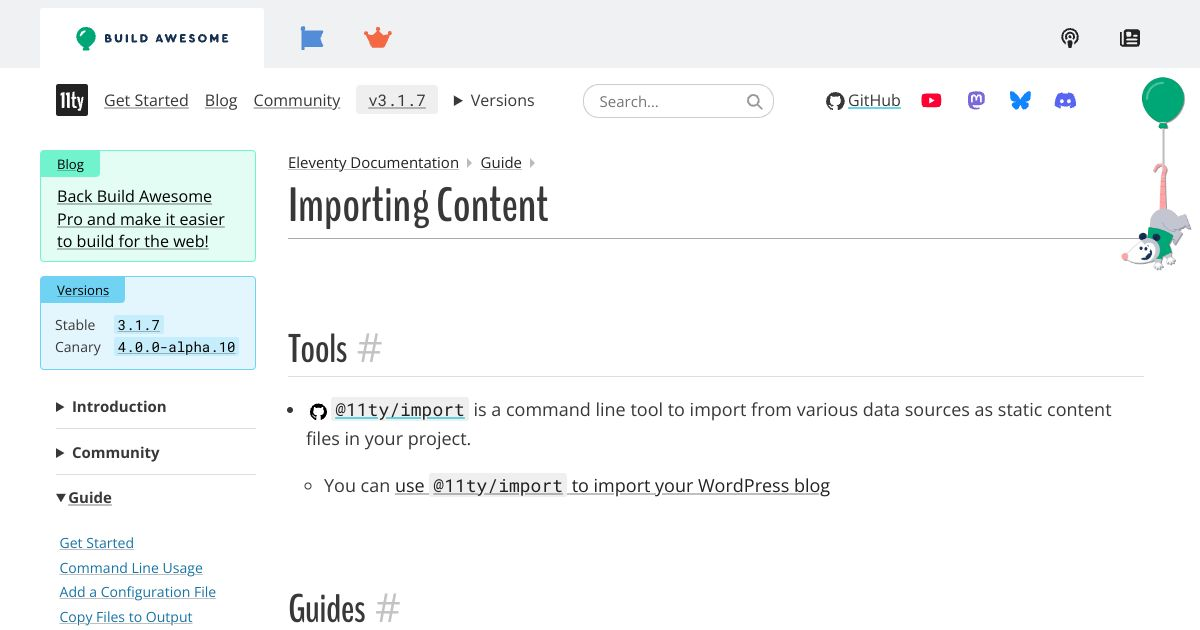The width and height of the screenshot is (1200, 630).
Task: Open the Blog label in sidebar box
Action: click(70, 164)
